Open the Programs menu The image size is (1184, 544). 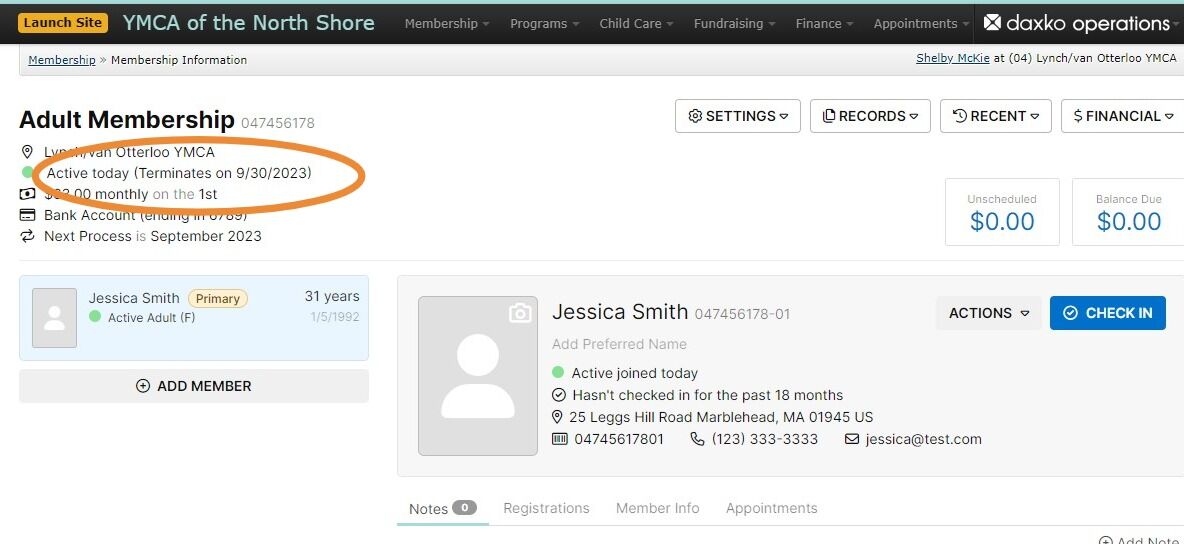544,23
